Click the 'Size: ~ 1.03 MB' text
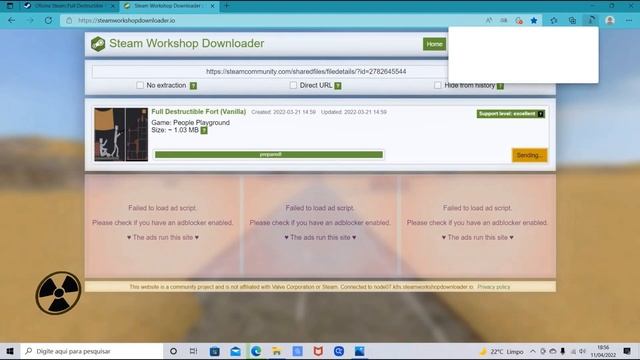The image size is (640, 360). [175, 130]
